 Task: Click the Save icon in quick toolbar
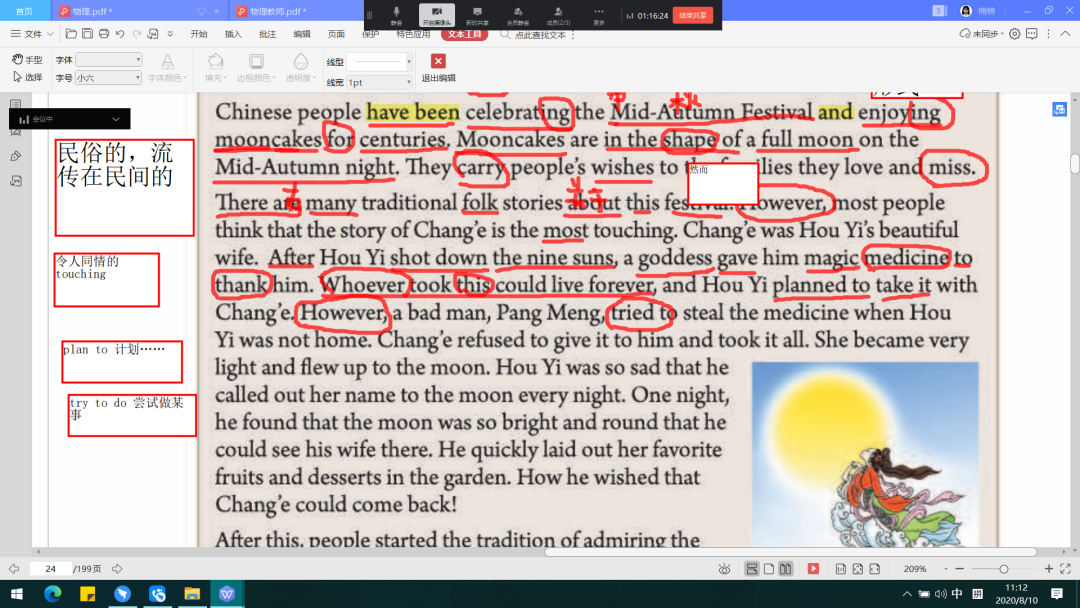tap(87, 34)
